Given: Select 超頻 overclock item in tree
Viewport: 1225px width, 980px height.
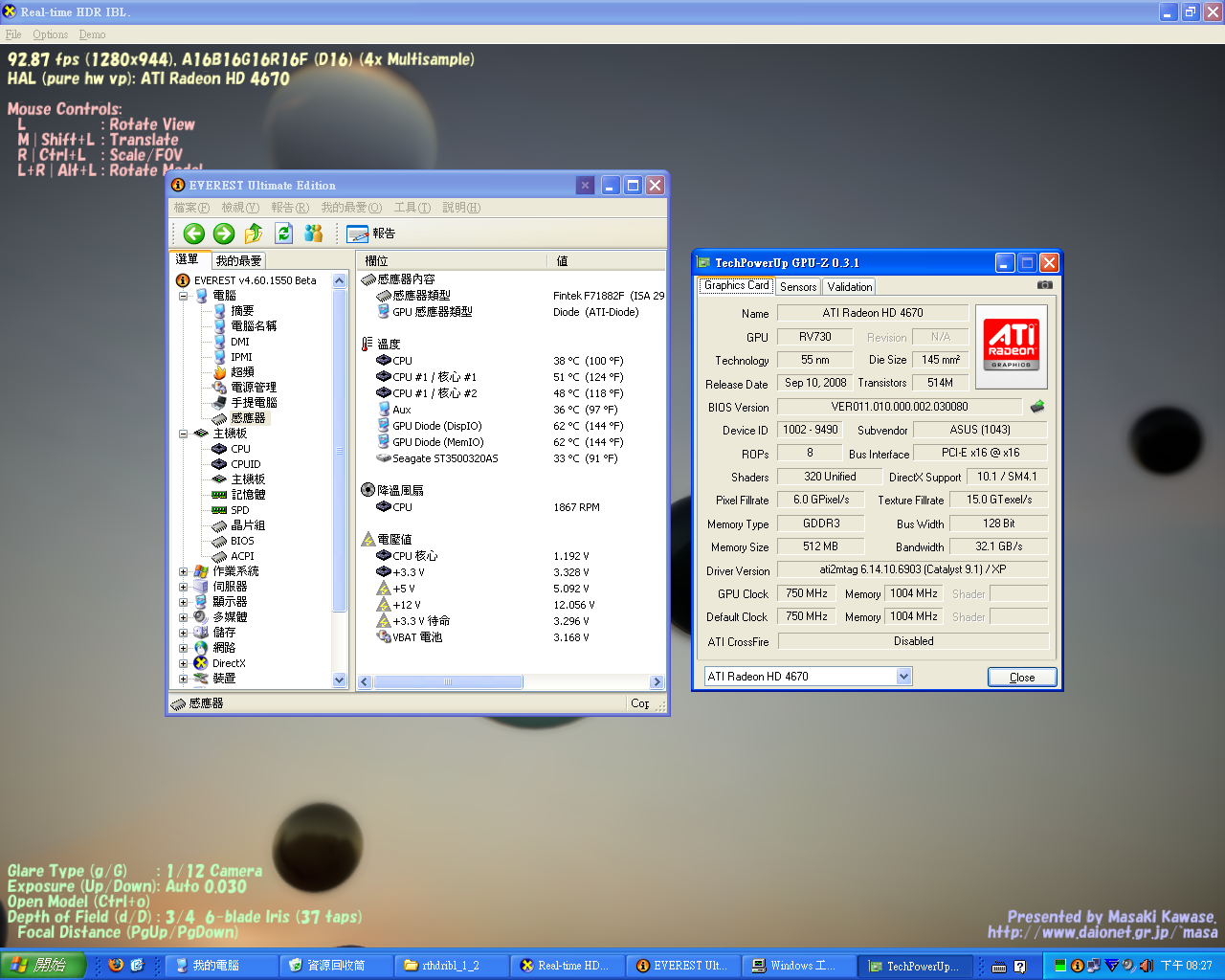Looking at the screenshot, I should click(242, 372).
